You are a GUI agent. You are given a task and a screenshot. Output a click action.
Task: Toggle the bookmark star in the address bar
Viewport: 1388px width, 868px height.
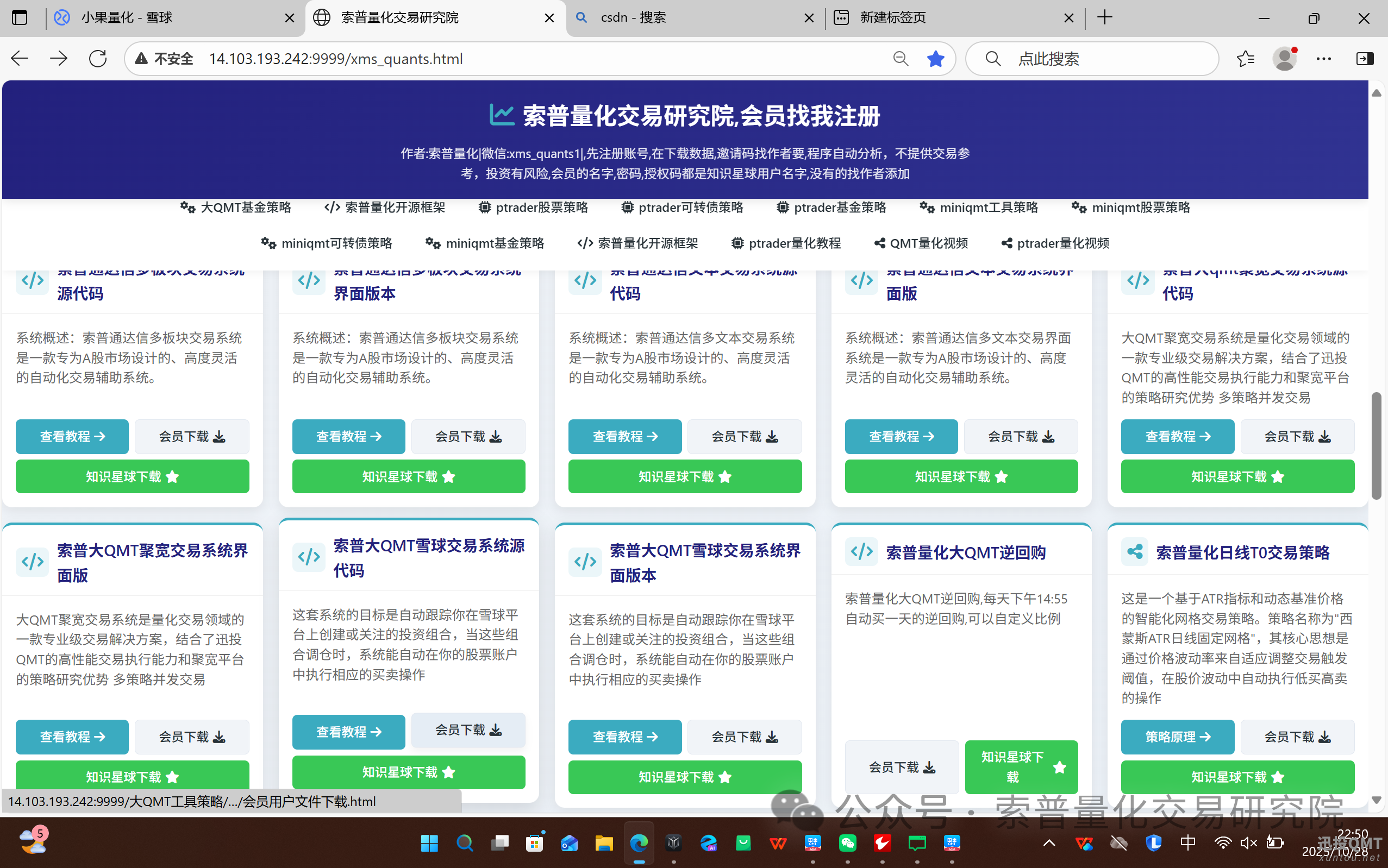[935, 58]
